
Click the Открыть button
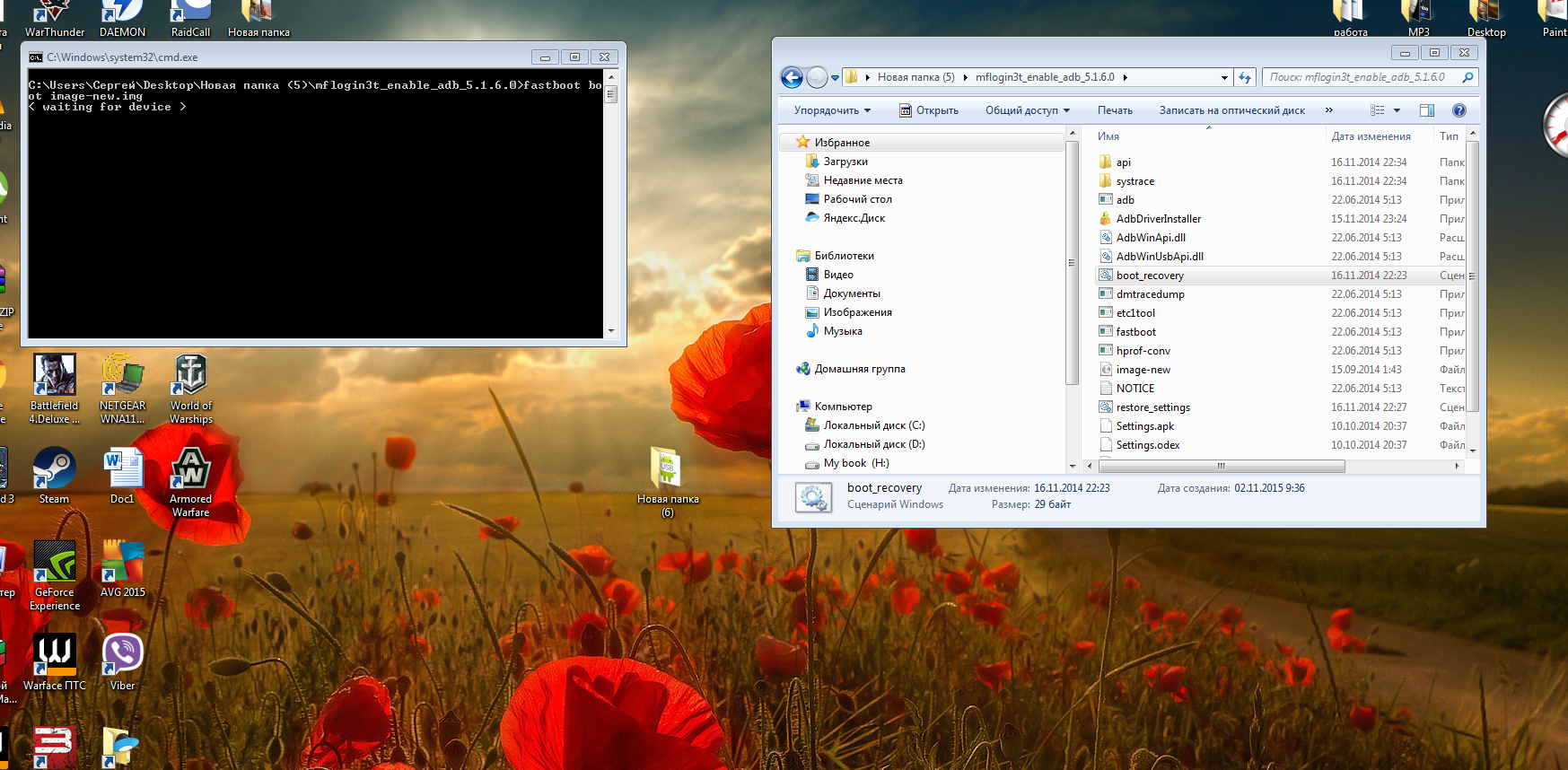(x=929, y=110)
